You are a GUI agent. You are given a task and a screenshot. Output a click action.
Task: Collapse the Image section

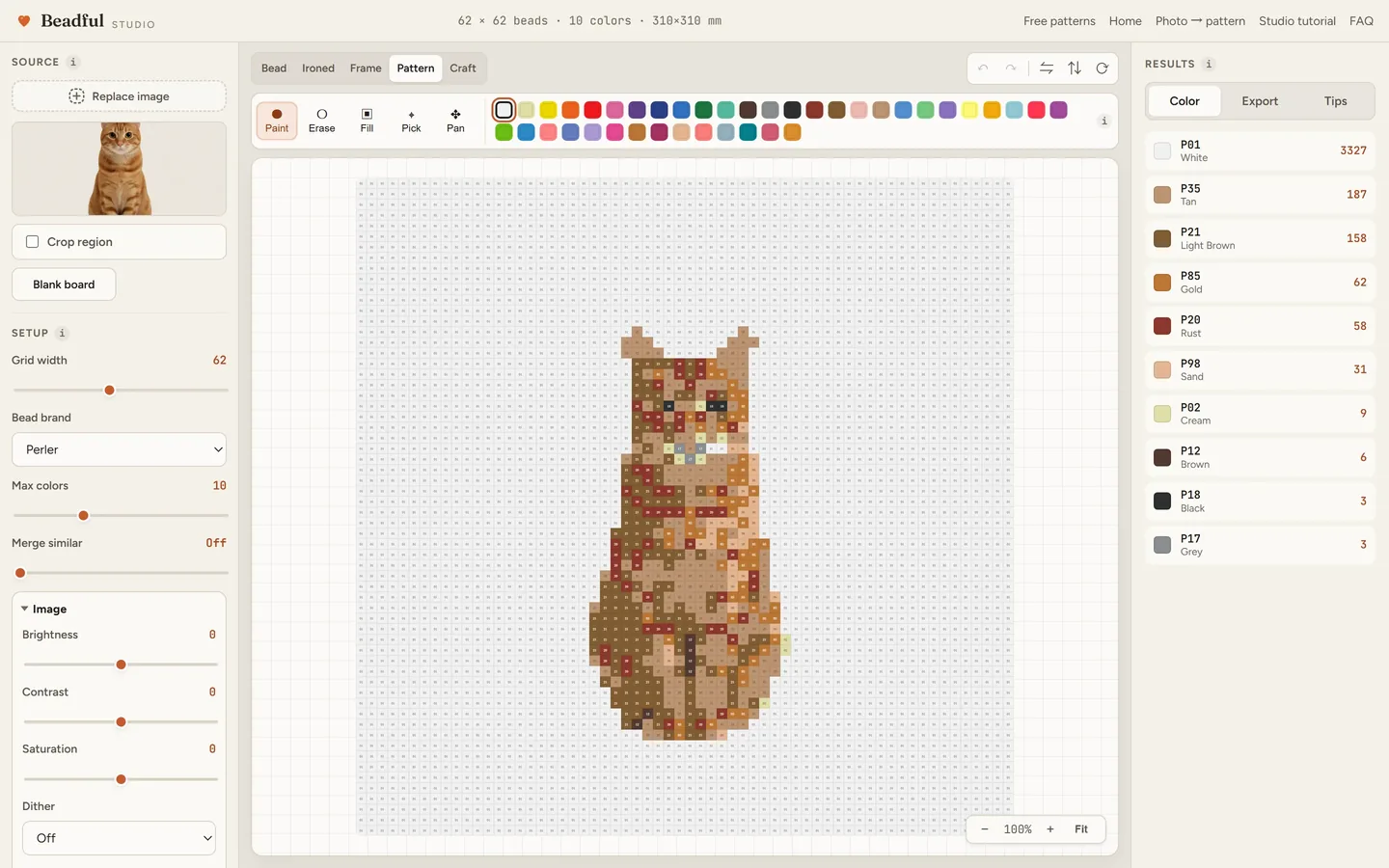click(x=44, y=610)
